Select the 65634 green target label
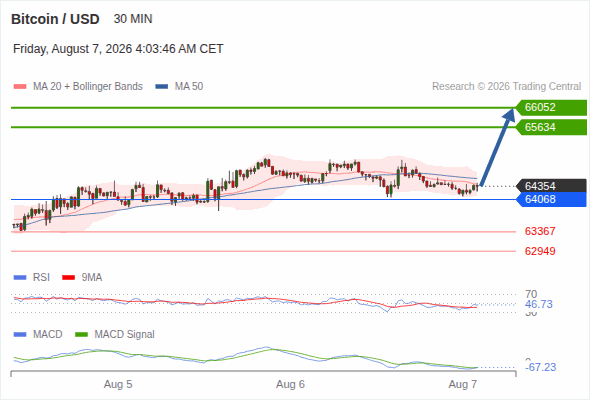 [551, 127]
